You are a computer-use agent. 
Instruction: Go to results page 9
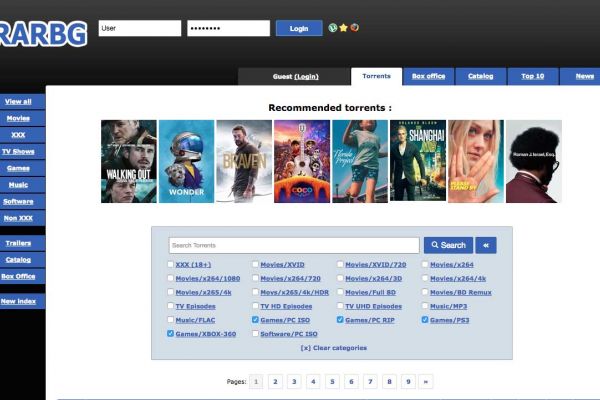(408, 382)
